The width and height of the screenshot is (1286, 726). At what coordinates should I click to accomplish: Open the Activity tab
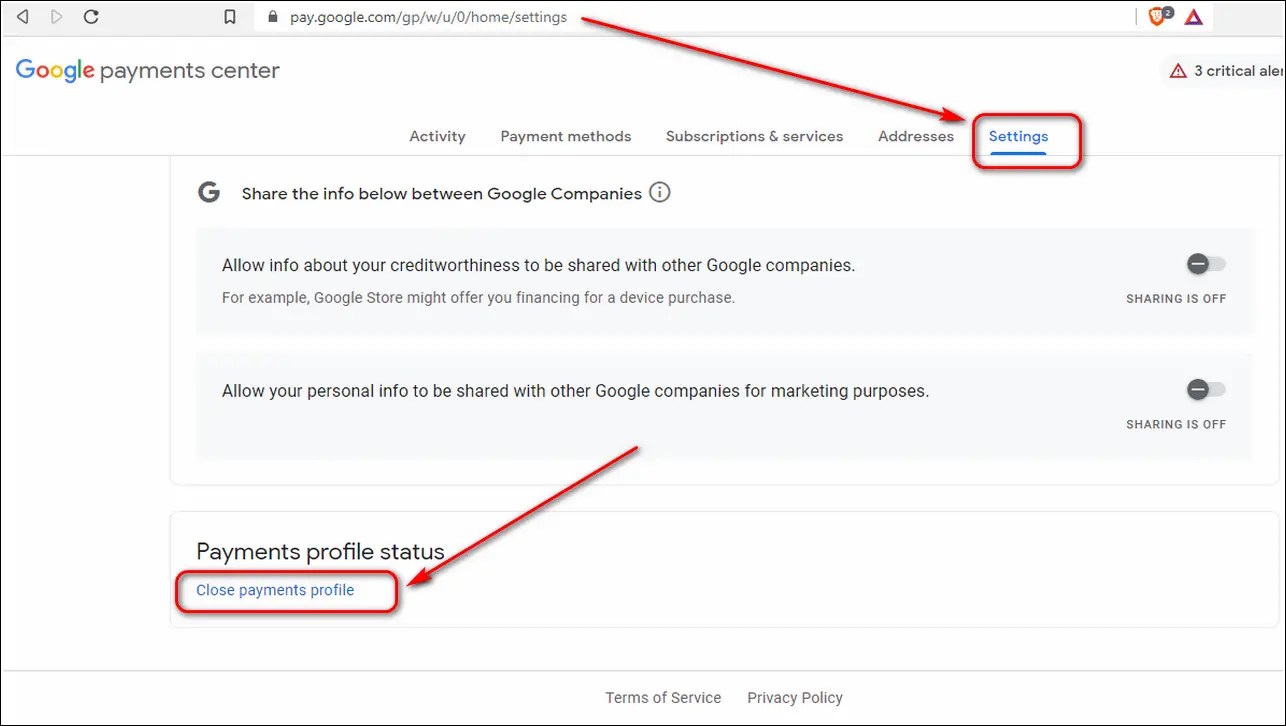(x=437, y=136)
